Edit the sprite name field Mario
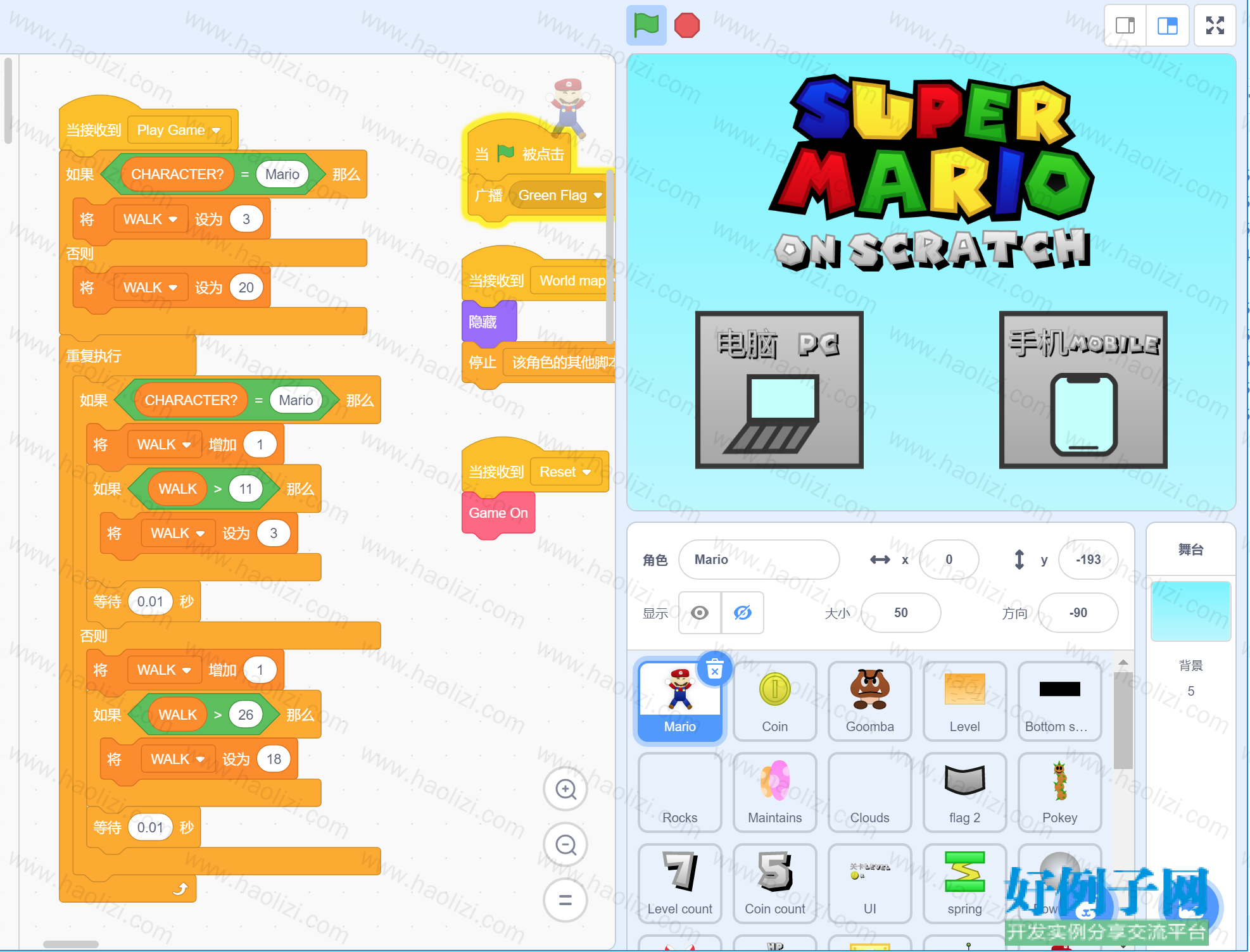This screenshot has width=1250, height=952. click(x=759, y=560)
